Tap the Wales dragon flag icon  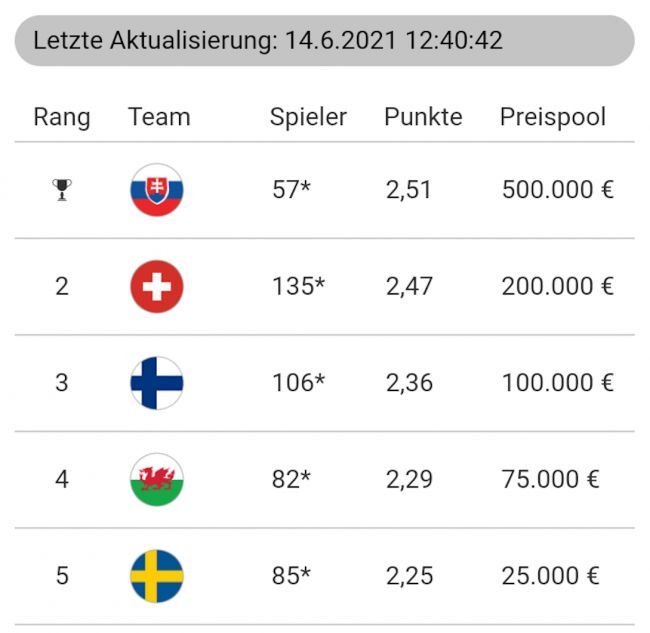point(157,479)
